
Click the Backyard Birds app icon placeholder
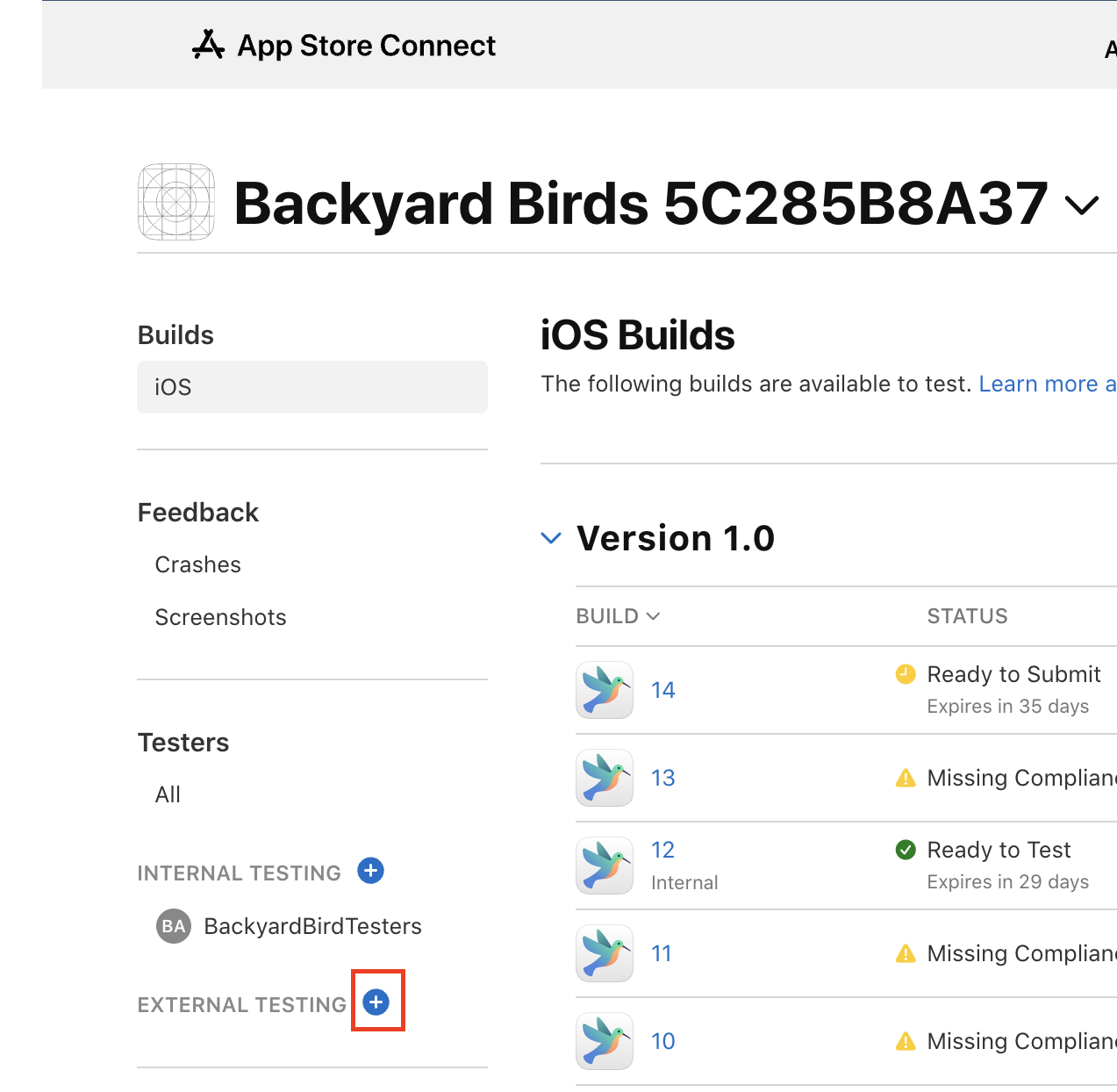[x=176, y=202]
